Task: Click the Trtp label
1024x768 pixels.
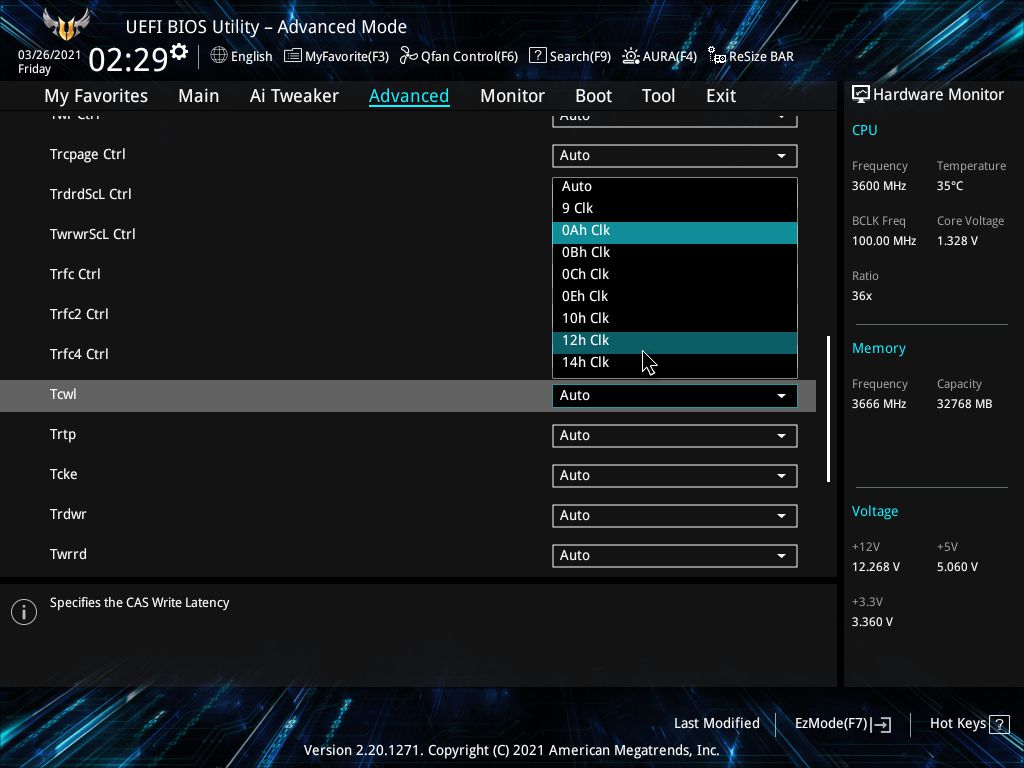Action: pyautogui.click(x=63, y=434)
